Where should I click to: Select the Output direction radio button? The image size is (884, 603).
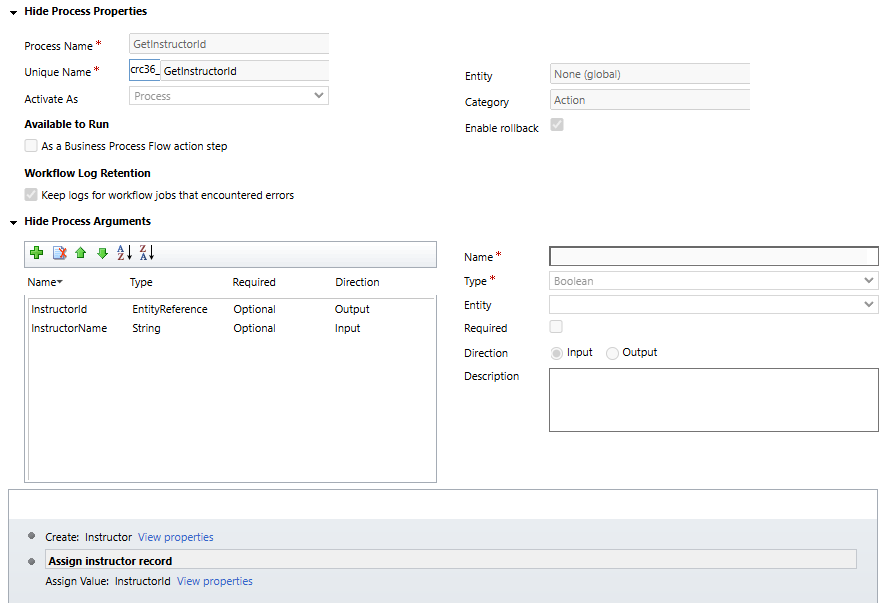tap(612, 353)
